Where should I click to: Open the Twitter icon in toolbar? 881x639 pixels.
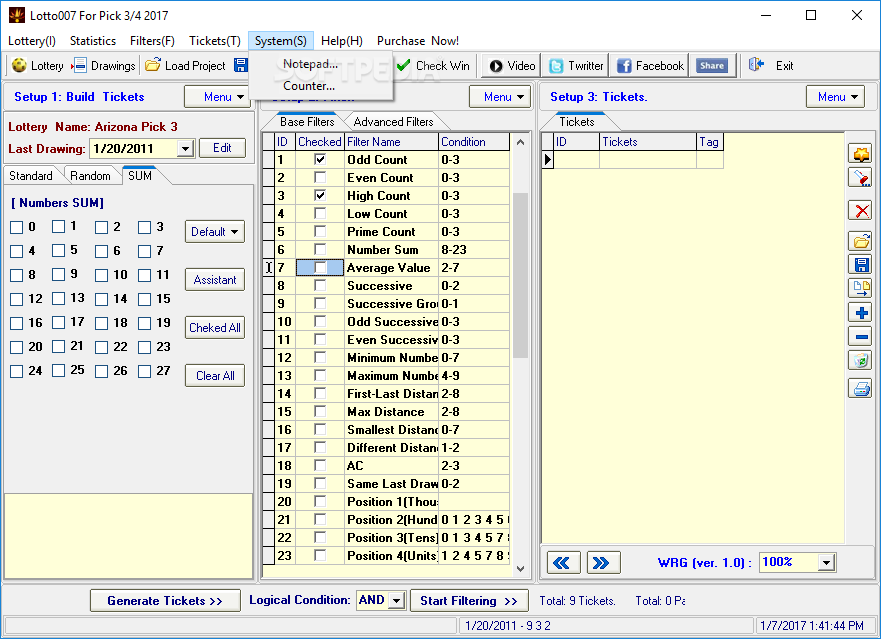[556, 66]
